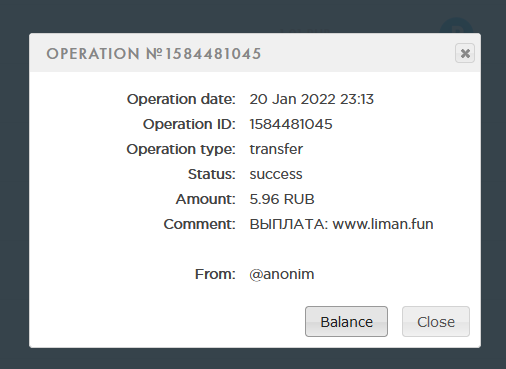Dismiss dialog using the X icon
The image size is (506, 369).
click(x=465, y=53)
